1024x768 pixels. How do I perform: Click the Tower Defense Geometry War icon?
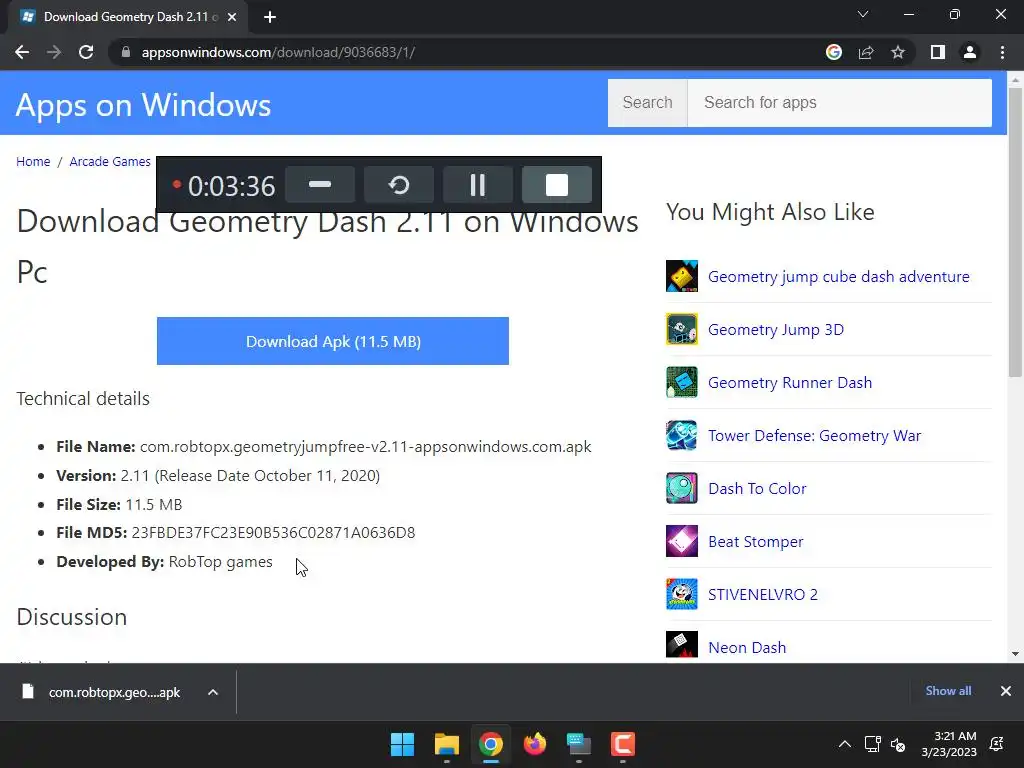click(682, 435)
